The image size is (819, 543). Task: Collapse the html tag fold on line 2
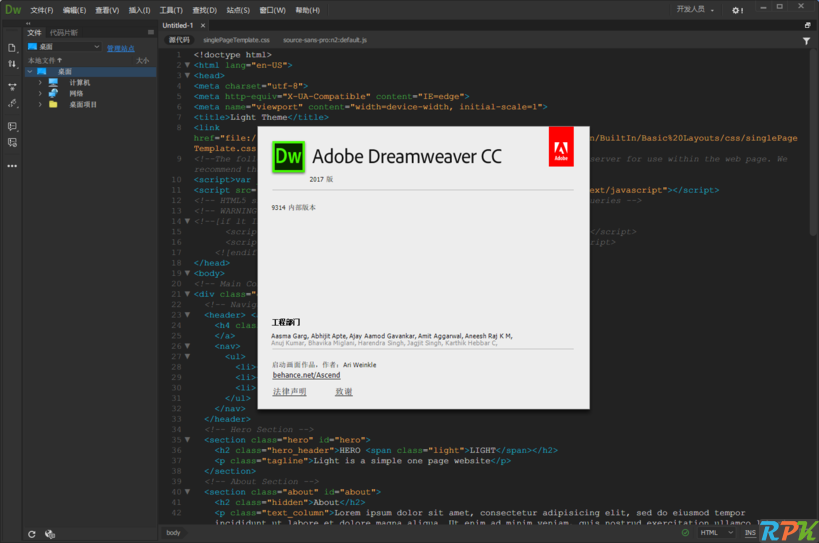[x=188, y=65]
